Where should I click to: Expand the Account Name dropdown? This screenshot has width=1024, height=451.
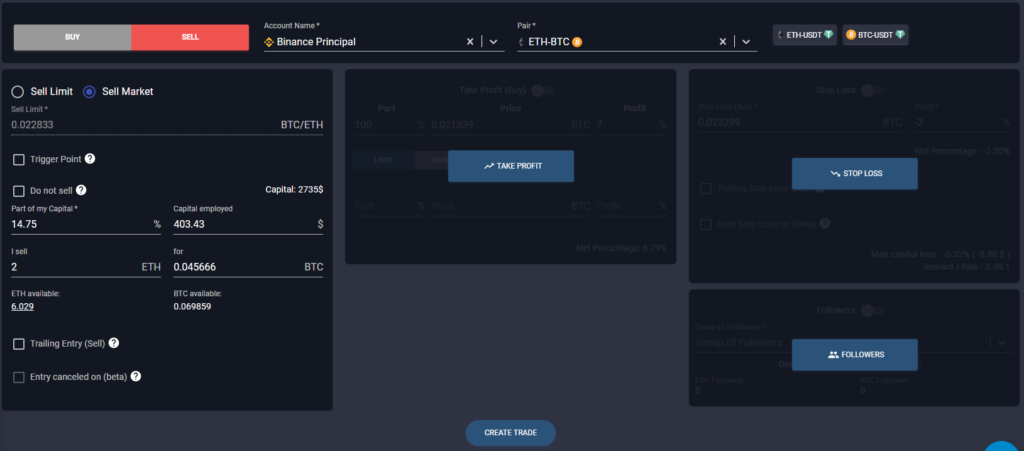[x=493, y=42]
